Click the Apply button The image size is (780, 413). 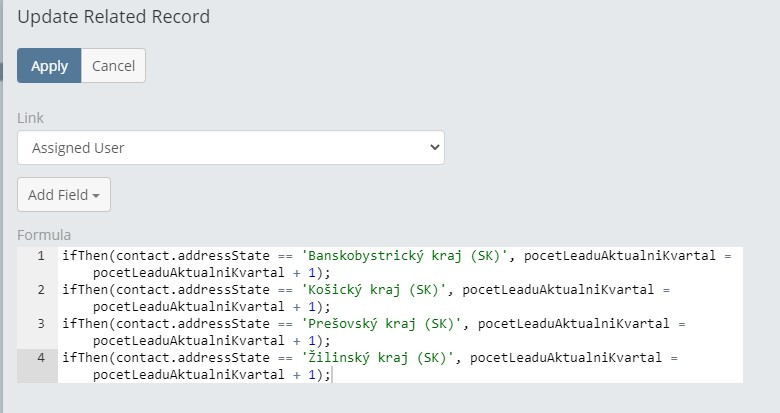tap(49, 66)
